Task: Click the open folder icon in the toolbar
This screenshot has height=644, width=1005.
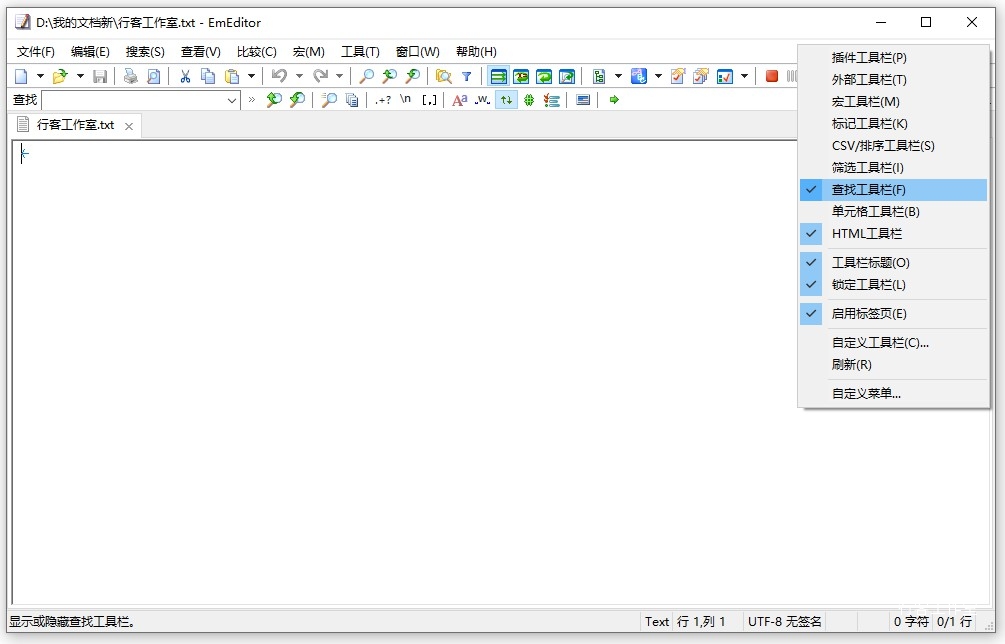Action: click(x=60, y=77)
